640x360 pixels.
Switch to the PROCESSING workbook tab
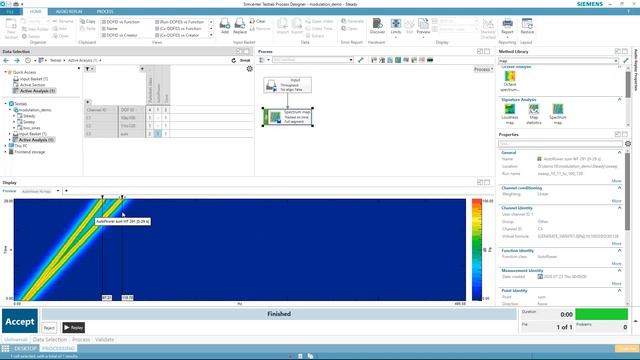pyautogui.click(x=58, y=349)
